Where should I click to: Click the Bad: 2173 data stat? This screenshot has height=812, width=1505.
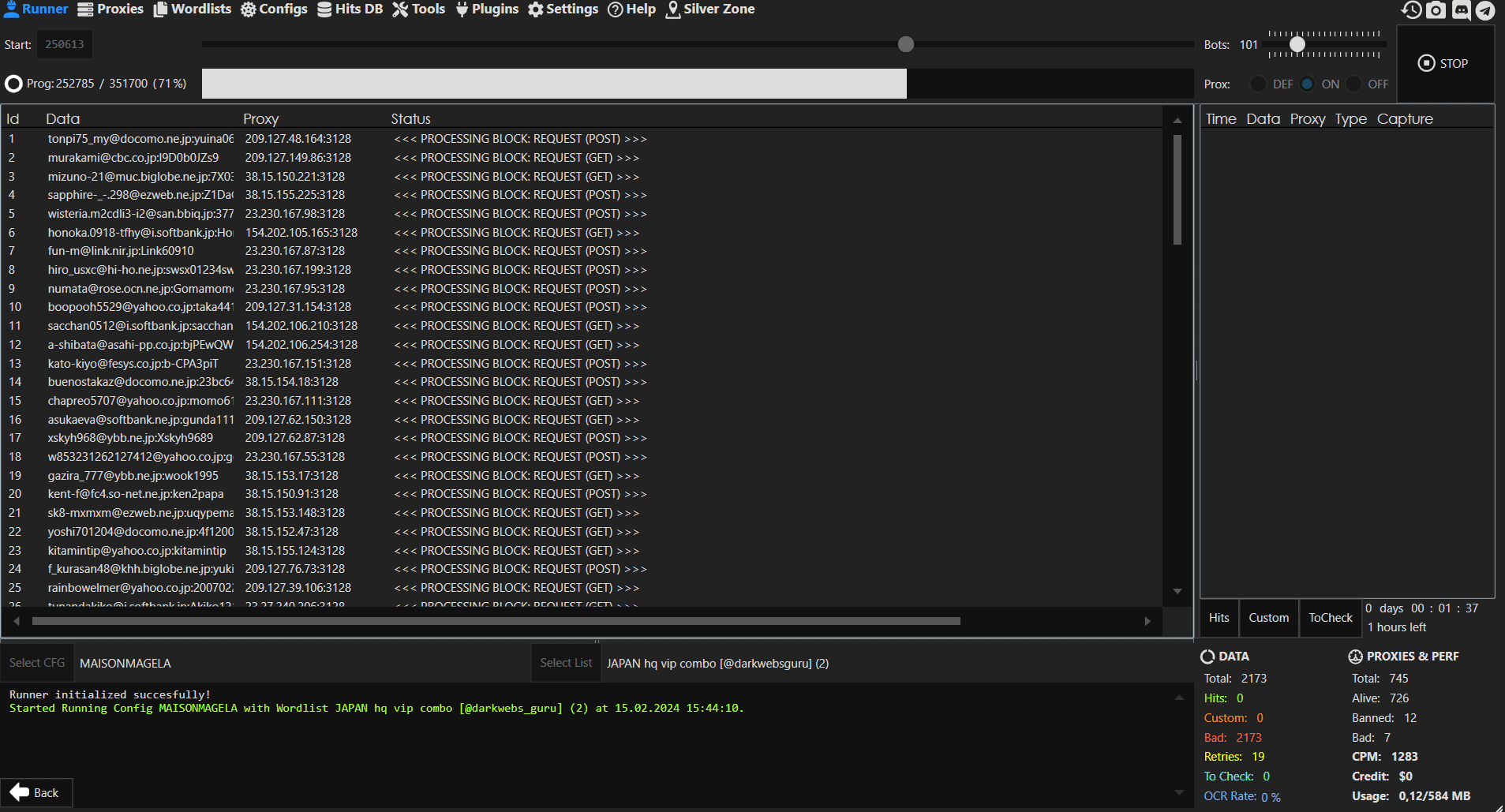(1233, 738)
